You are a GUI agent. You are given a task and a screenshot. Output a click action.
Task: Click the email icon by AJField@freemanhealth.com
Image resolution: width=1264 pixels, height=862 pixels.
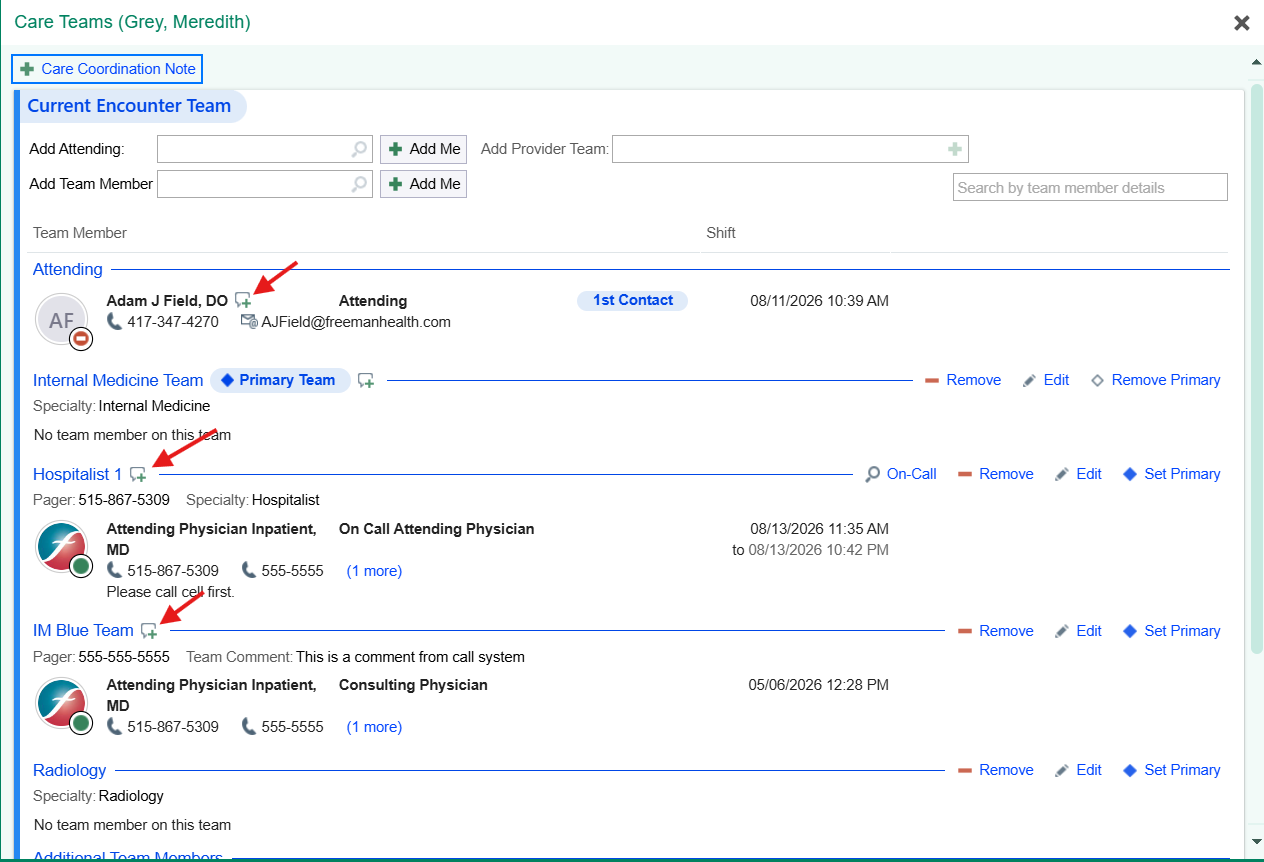click(x=249, y=322)
